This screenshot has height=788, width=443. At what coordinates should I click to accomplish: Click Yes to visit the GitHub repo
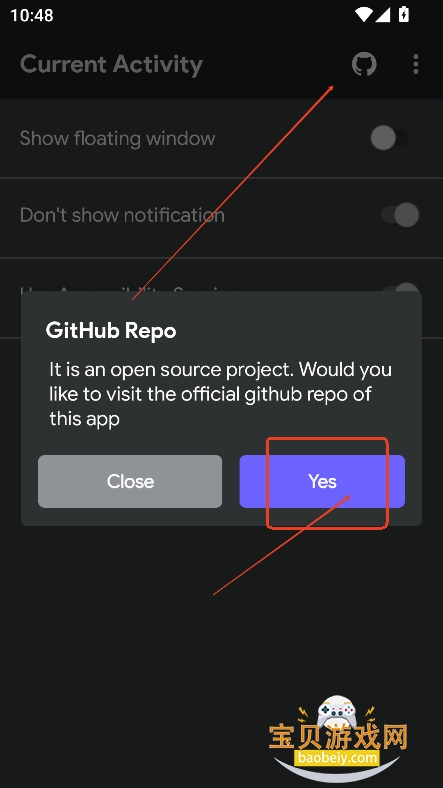(x=322, y=481)
